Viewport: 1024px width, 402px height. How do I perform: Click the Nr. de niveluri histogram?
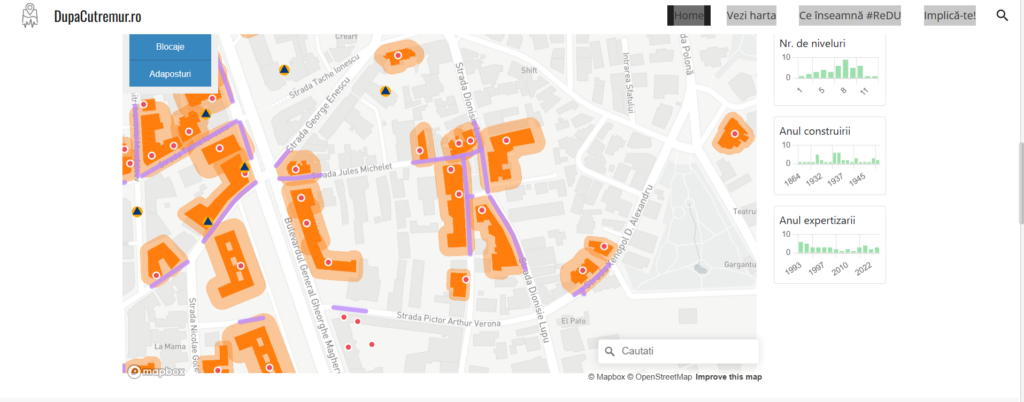(x=831, y=70)
